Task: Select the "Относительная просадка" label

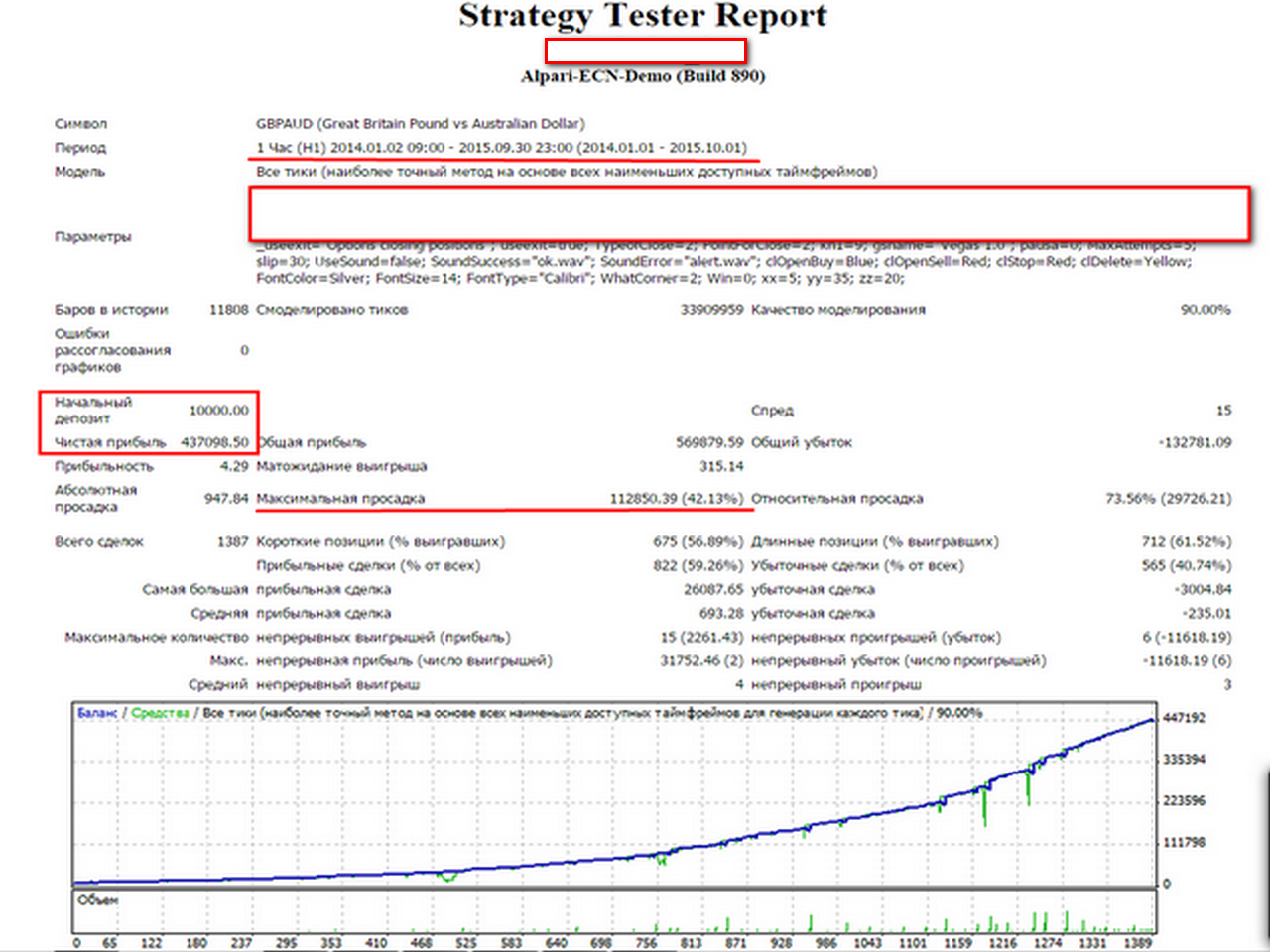Action: click(x=837, y=499)
